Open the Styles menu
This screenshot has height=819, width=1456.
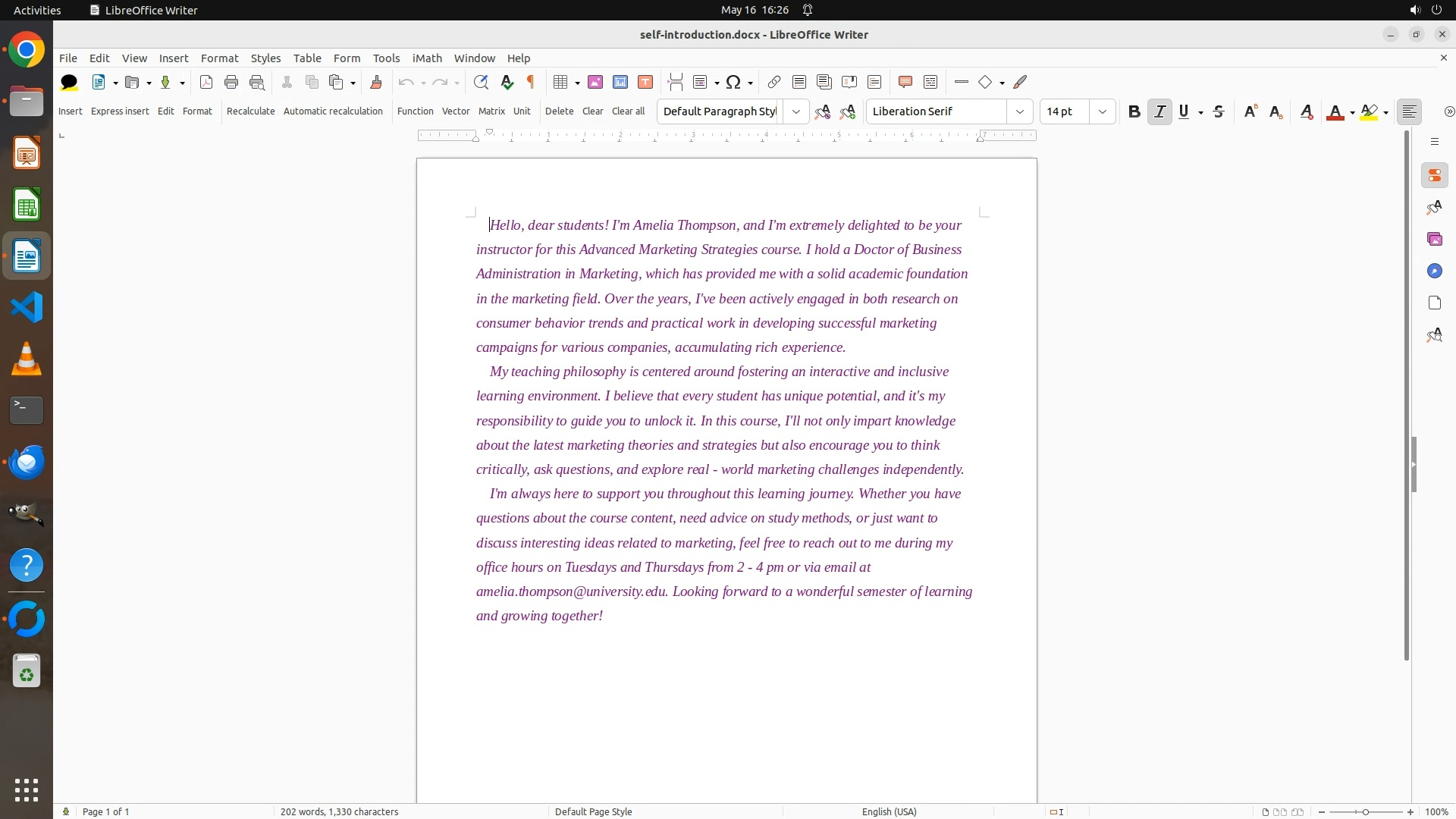[265, 58]
